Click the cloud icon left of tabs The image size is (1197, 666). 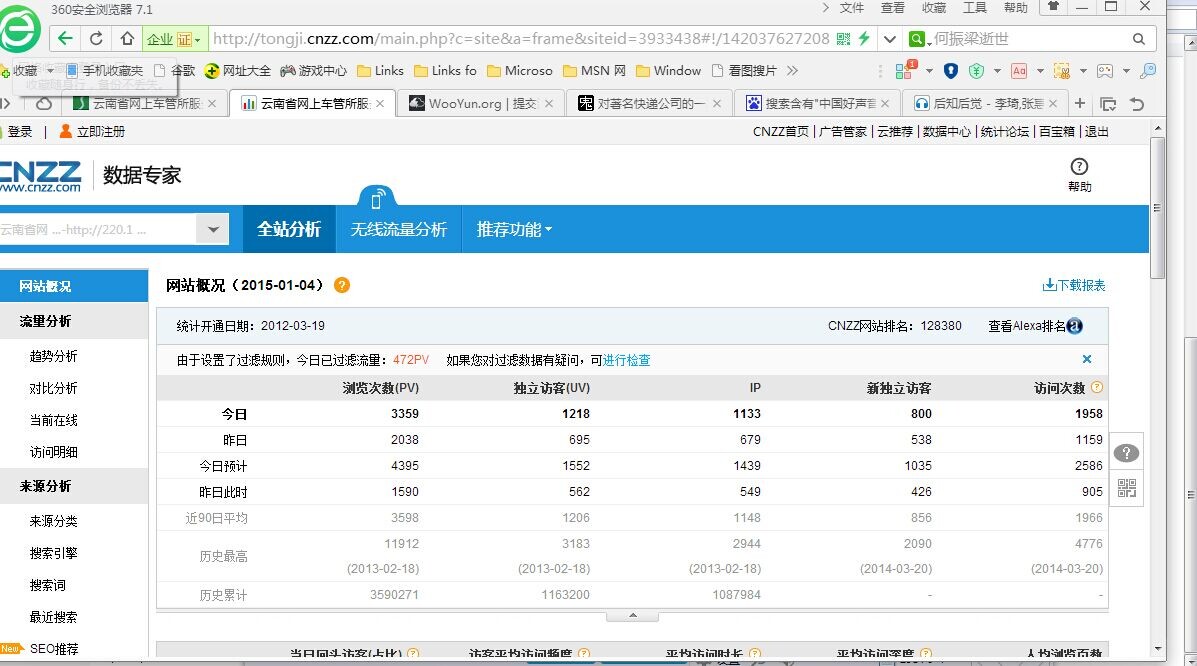[x=44, y=103]
